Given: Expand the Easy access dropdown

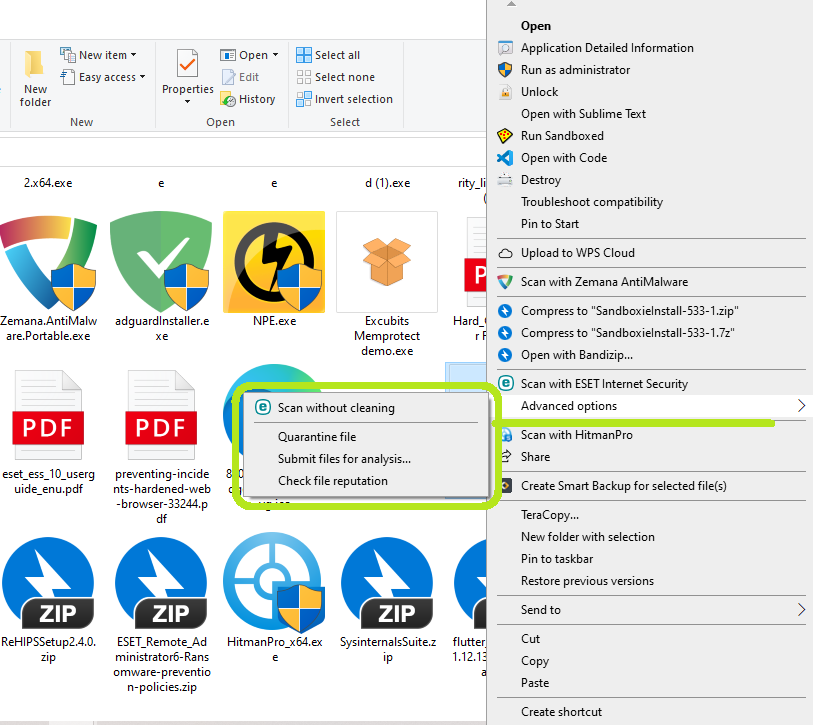Looking at the screenshot, I should click(103, 77).
